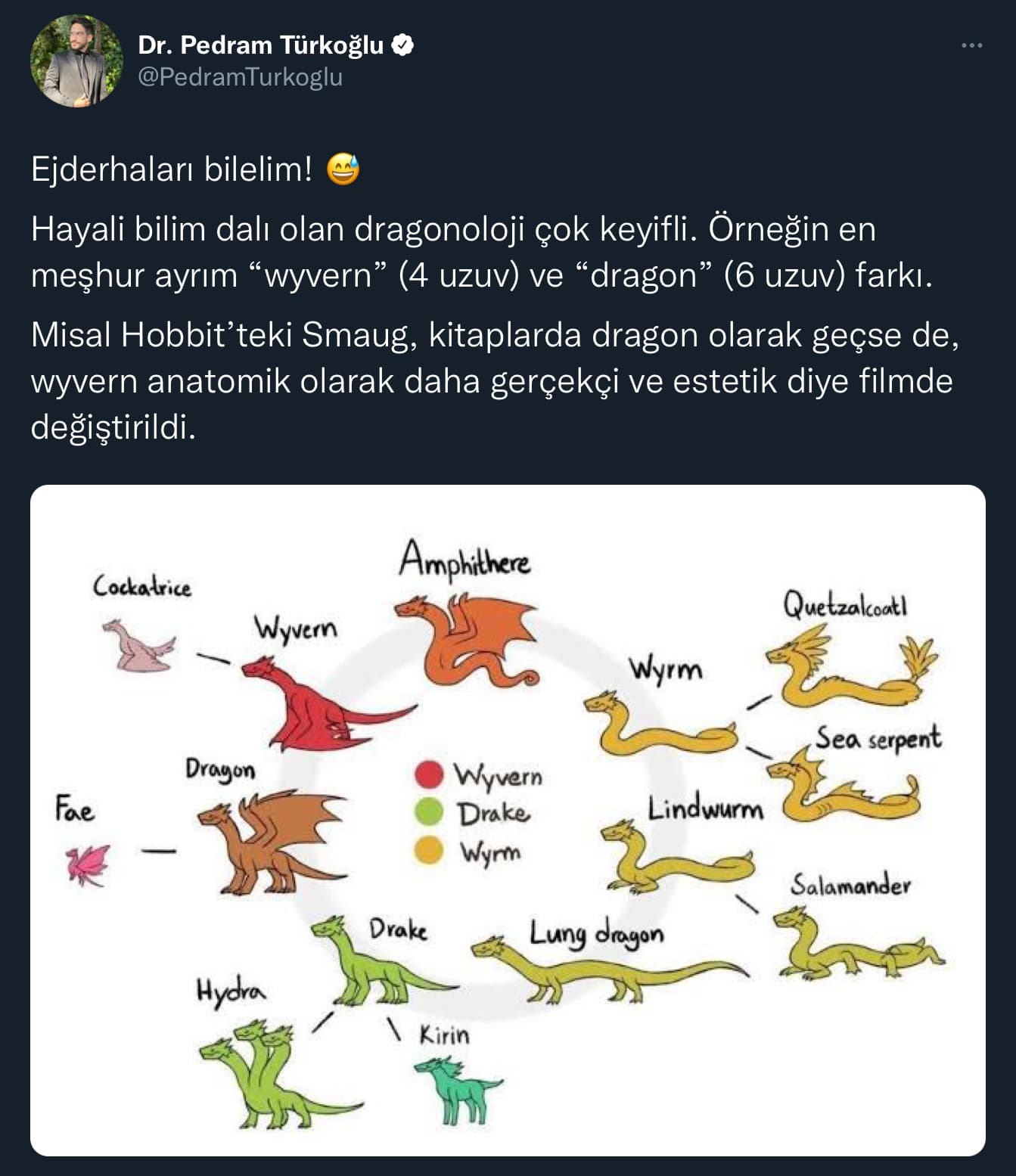This screenshot has width=1016, height=1176.
Task: Click the handwritten Quetzalcoatl label
Action: click(x=845, y=605)
